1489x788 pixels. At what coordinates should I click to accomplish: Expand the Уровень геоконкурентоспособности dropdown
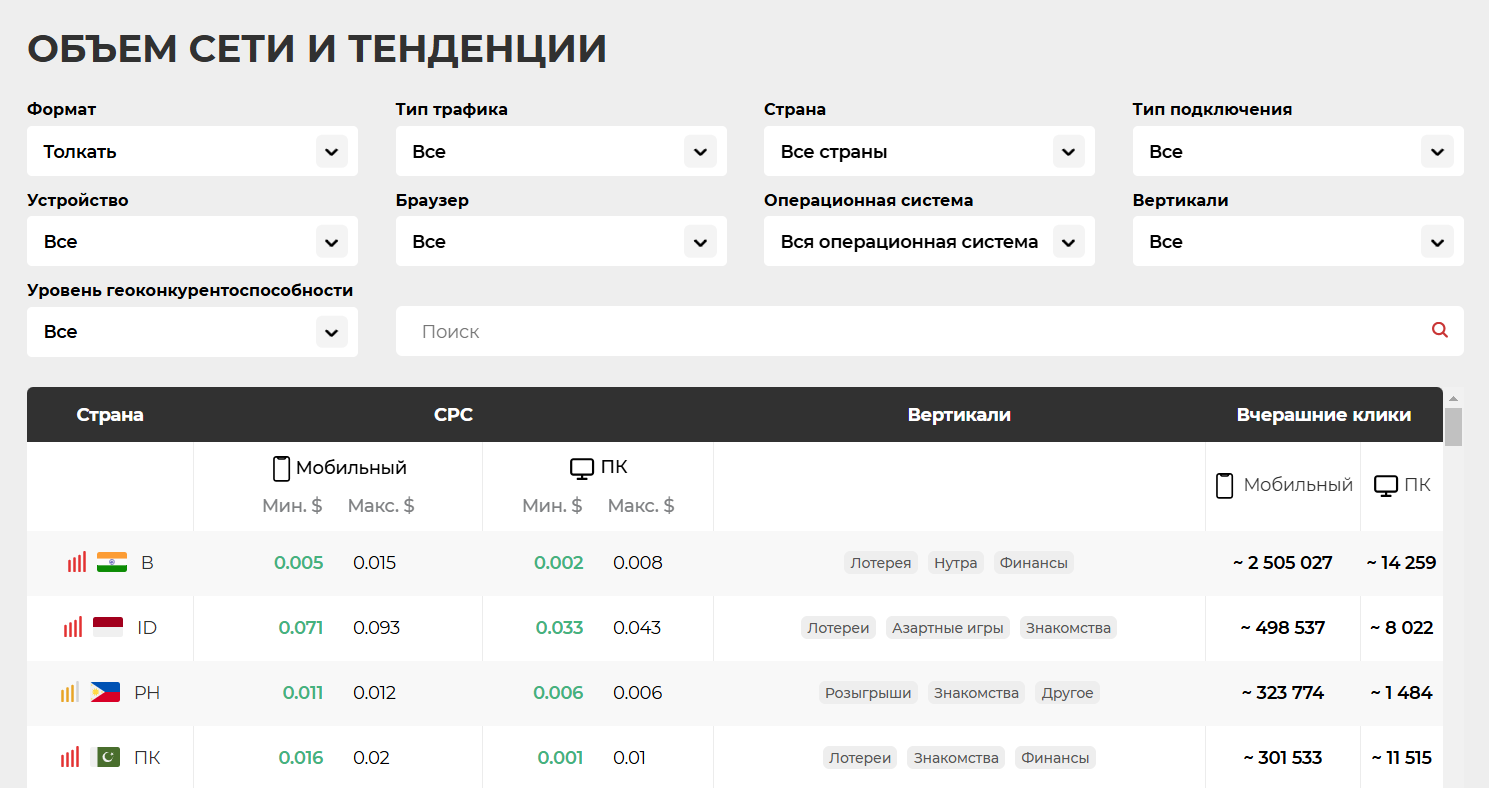tap(192, 332)
